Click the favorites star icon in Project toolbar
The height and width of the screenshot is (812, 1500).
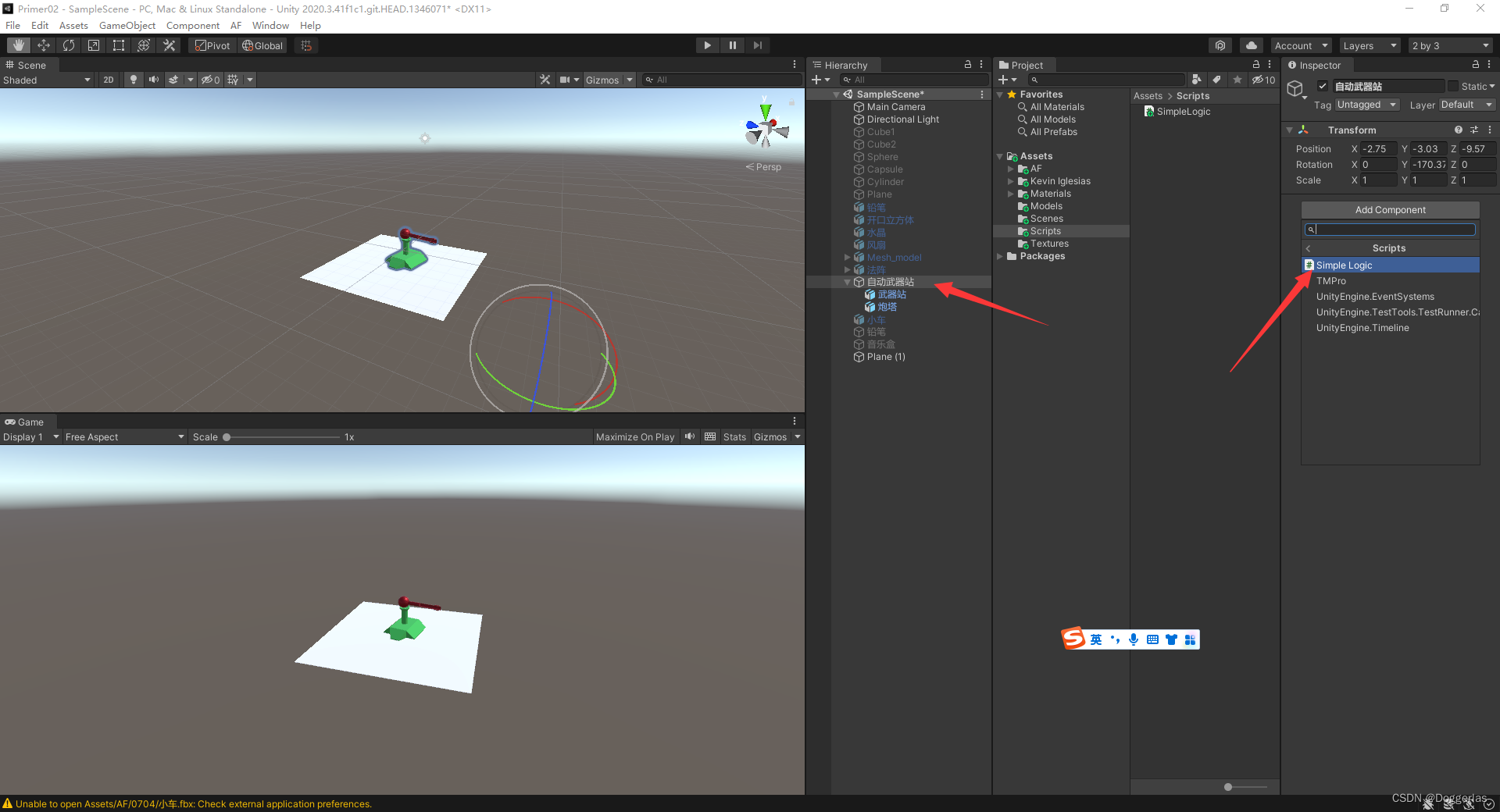click(1237, 80)
